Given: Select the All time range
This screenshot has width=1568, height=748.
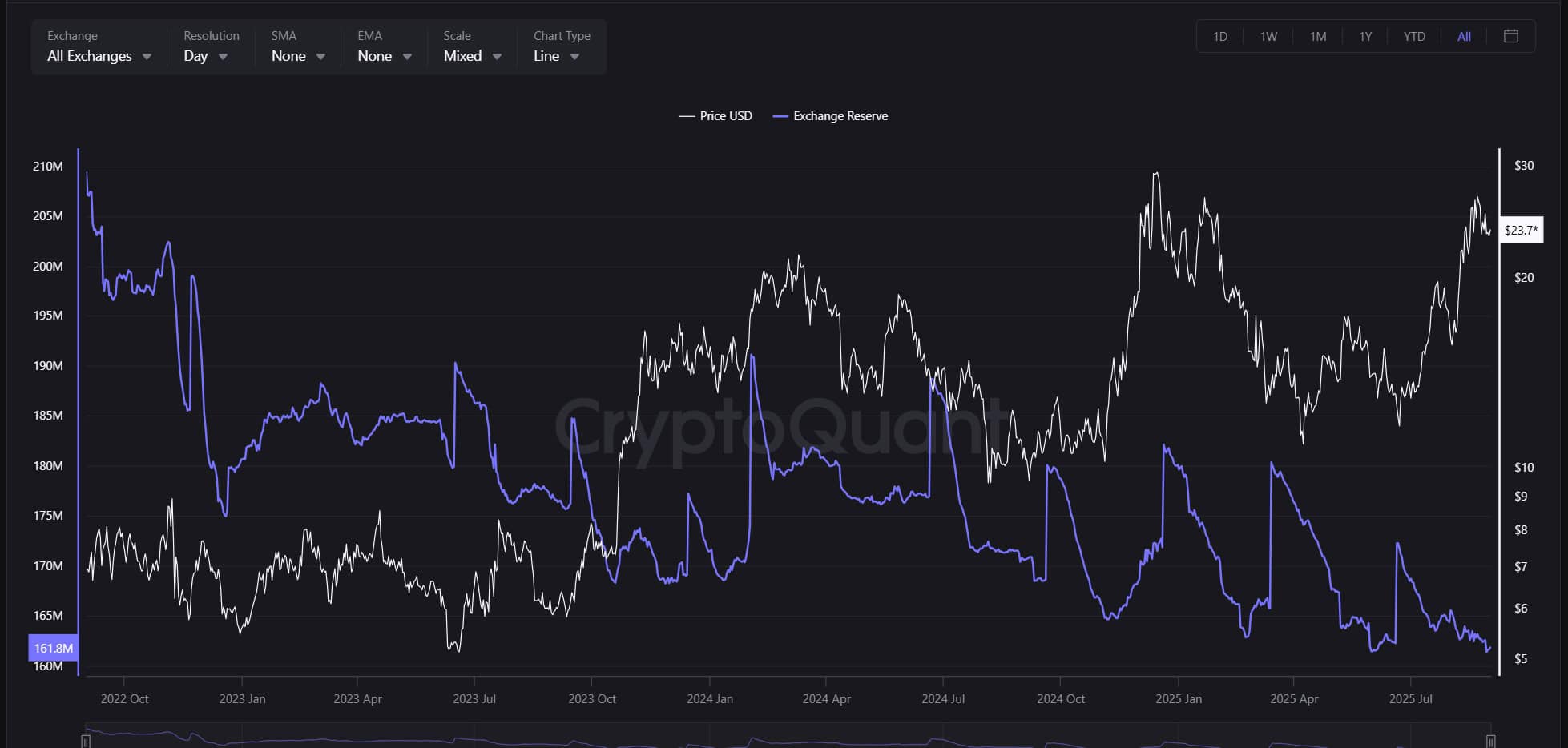Looking at the screenshot, I should point(1464,37).
